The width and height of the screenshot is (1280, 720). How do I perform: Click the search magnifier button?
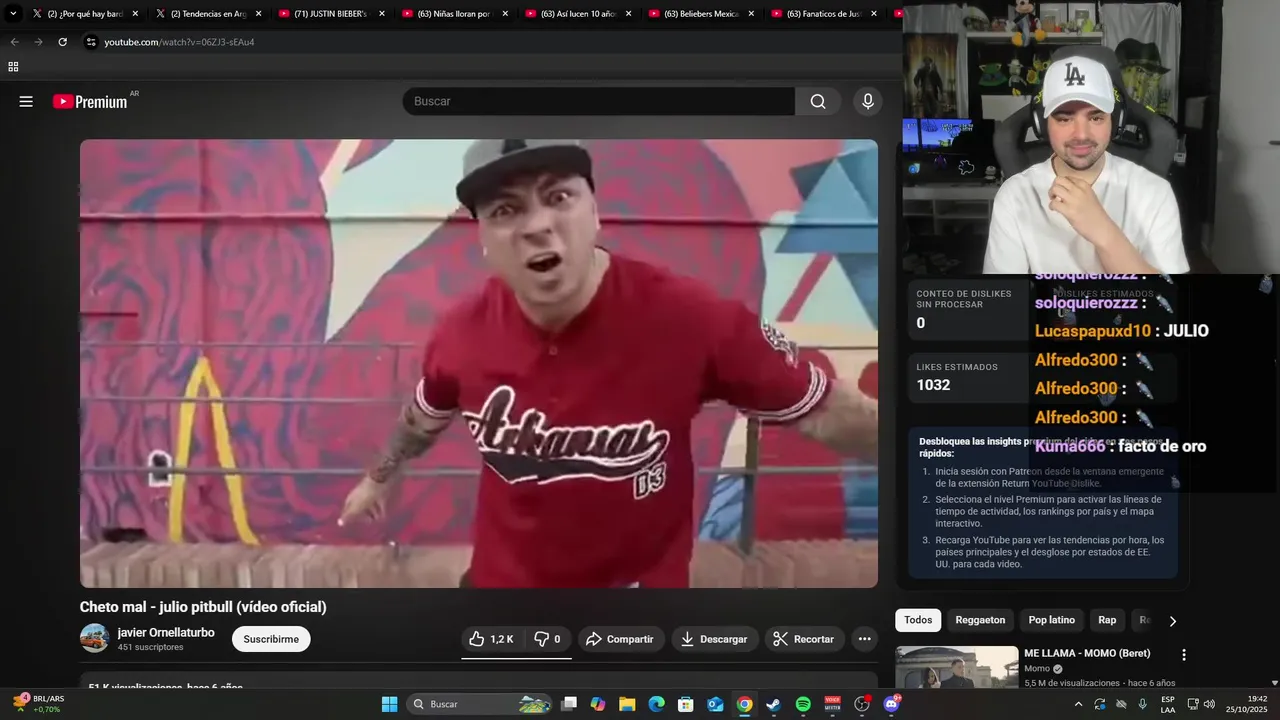[818, 101]
